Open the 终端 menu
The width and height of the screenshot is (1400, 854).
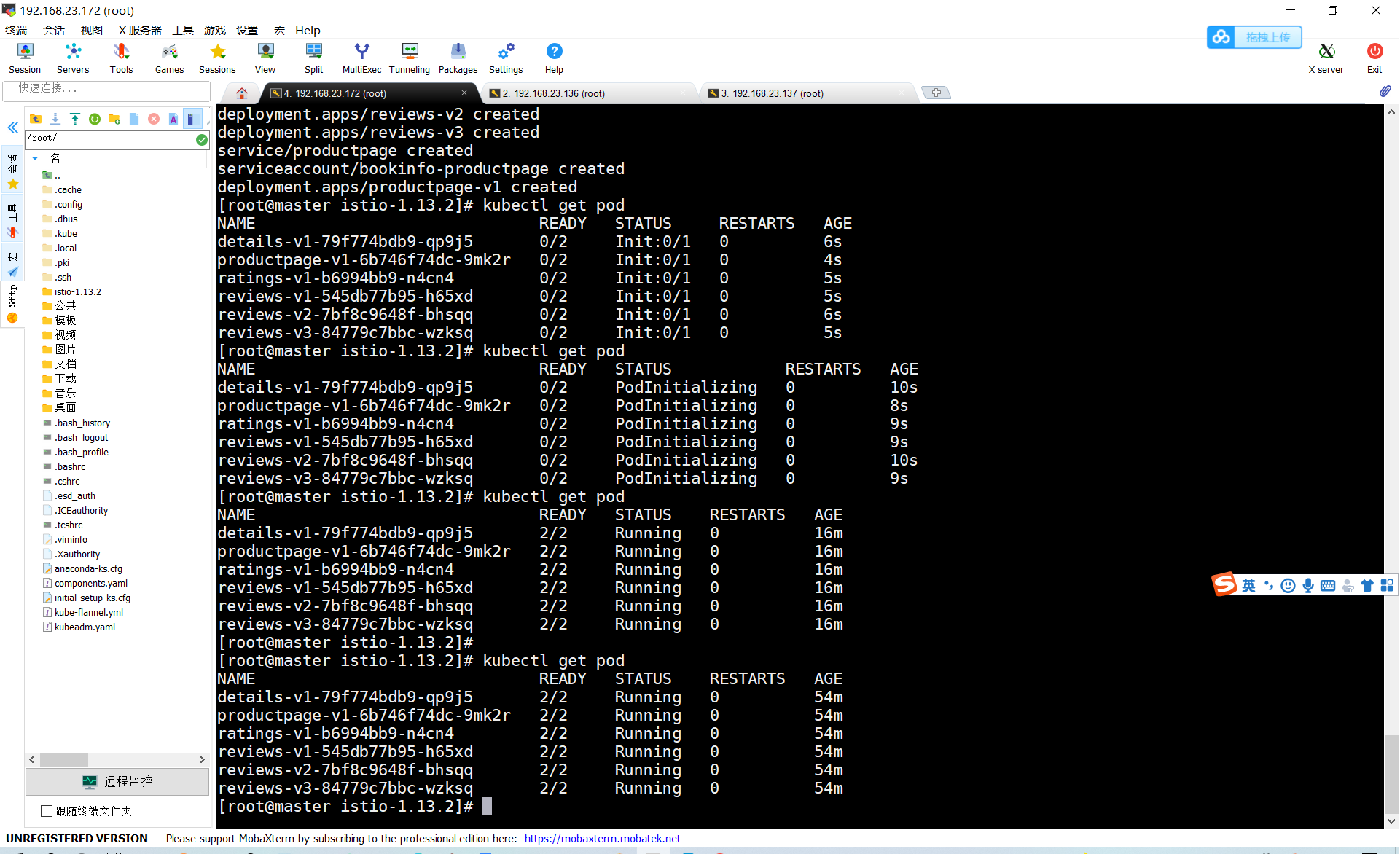[x=16, y=30]
